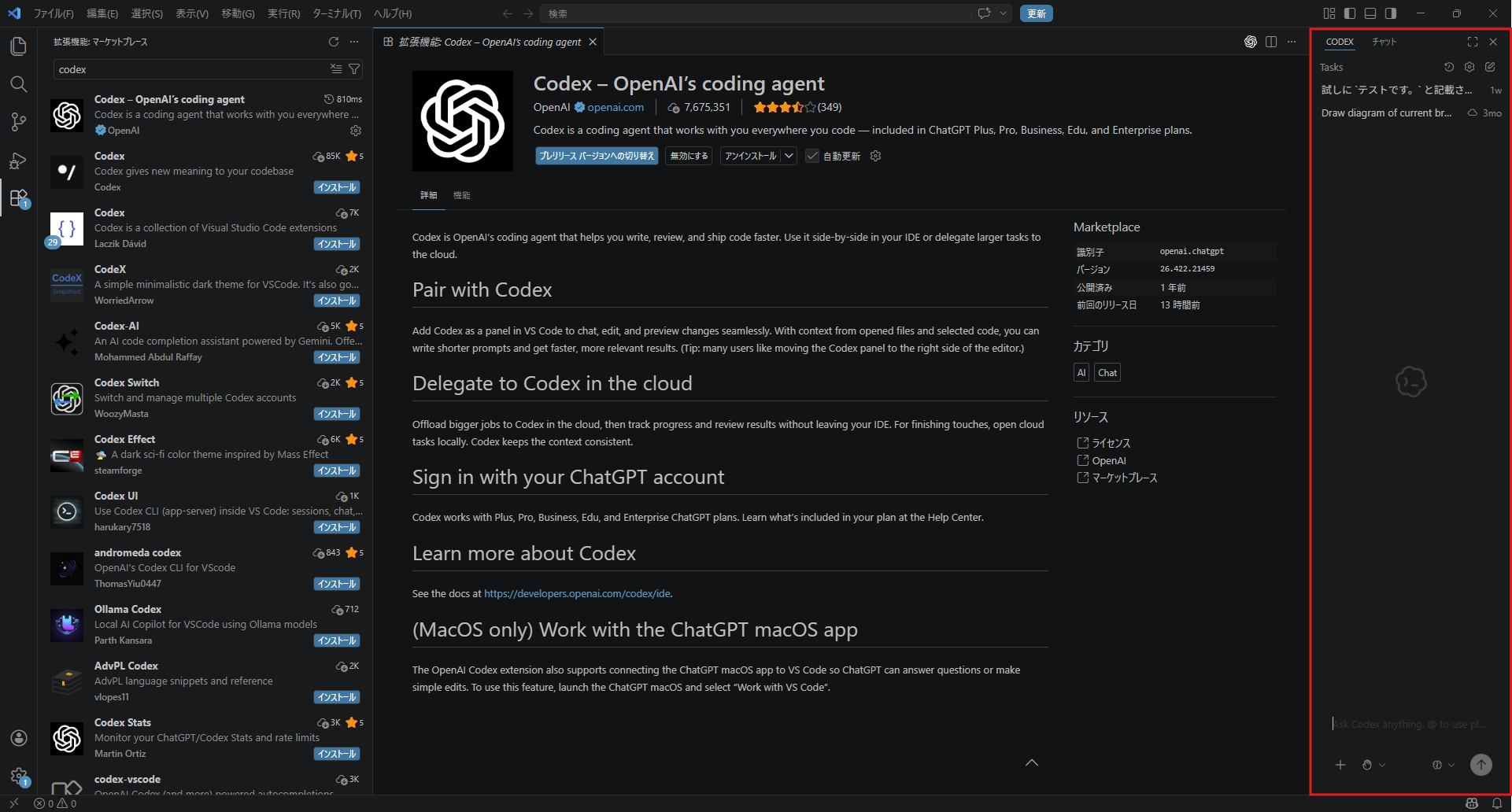Click the 無効にする button
The height and width of the screenshot is (812, 1512).
tap(689, 156)
